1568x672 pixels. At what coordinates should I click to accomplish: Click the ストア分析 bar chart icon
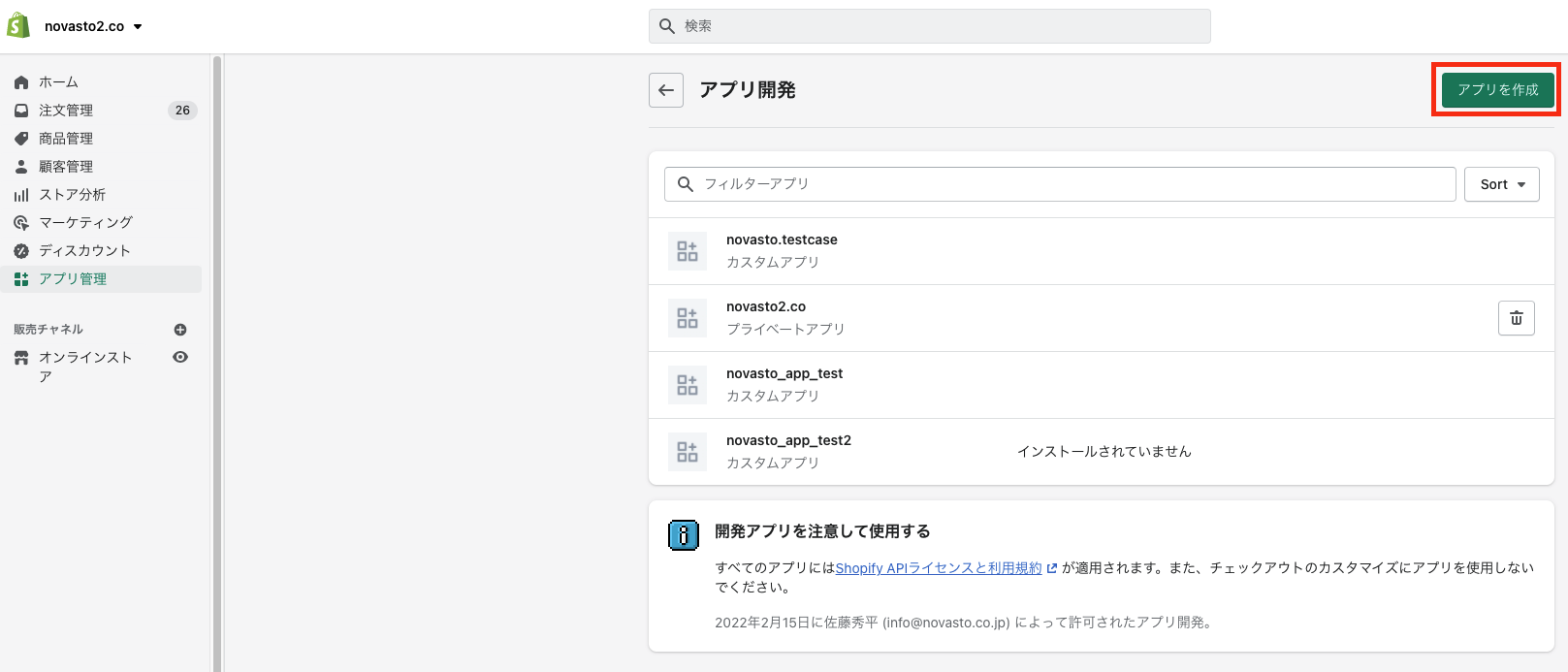tap(21, 195)
